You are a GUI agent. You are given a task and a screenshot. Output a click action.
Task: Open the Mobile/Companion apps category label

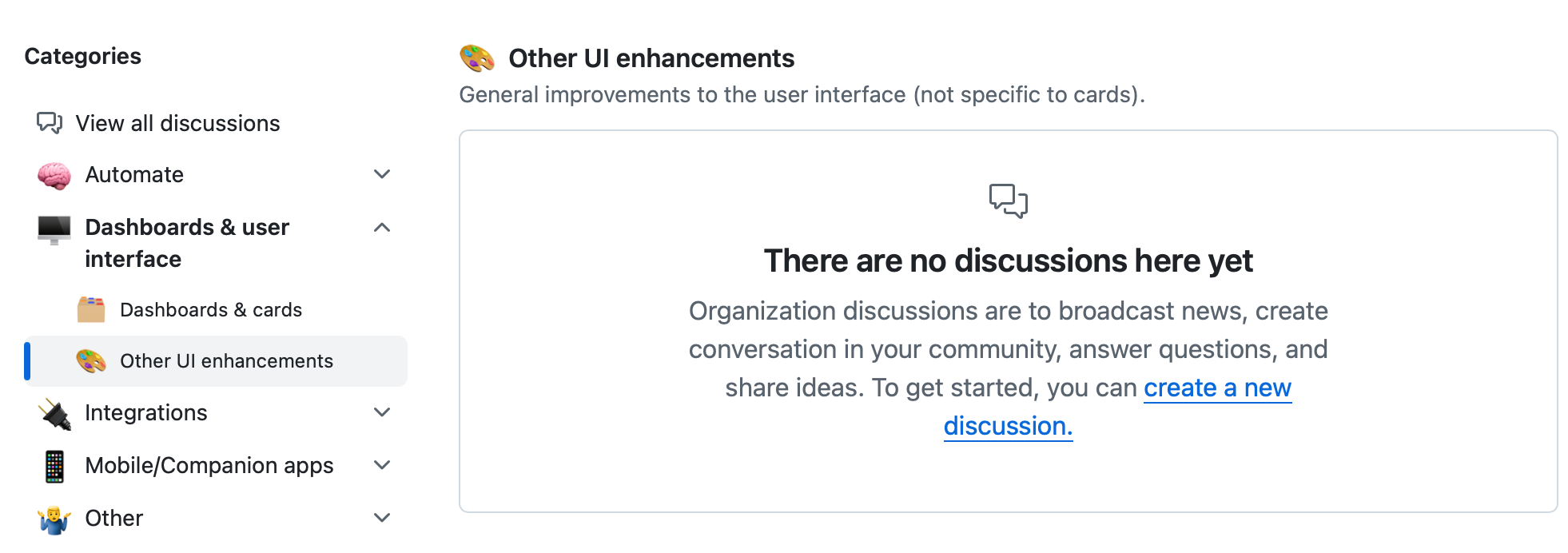pos(209,466)
